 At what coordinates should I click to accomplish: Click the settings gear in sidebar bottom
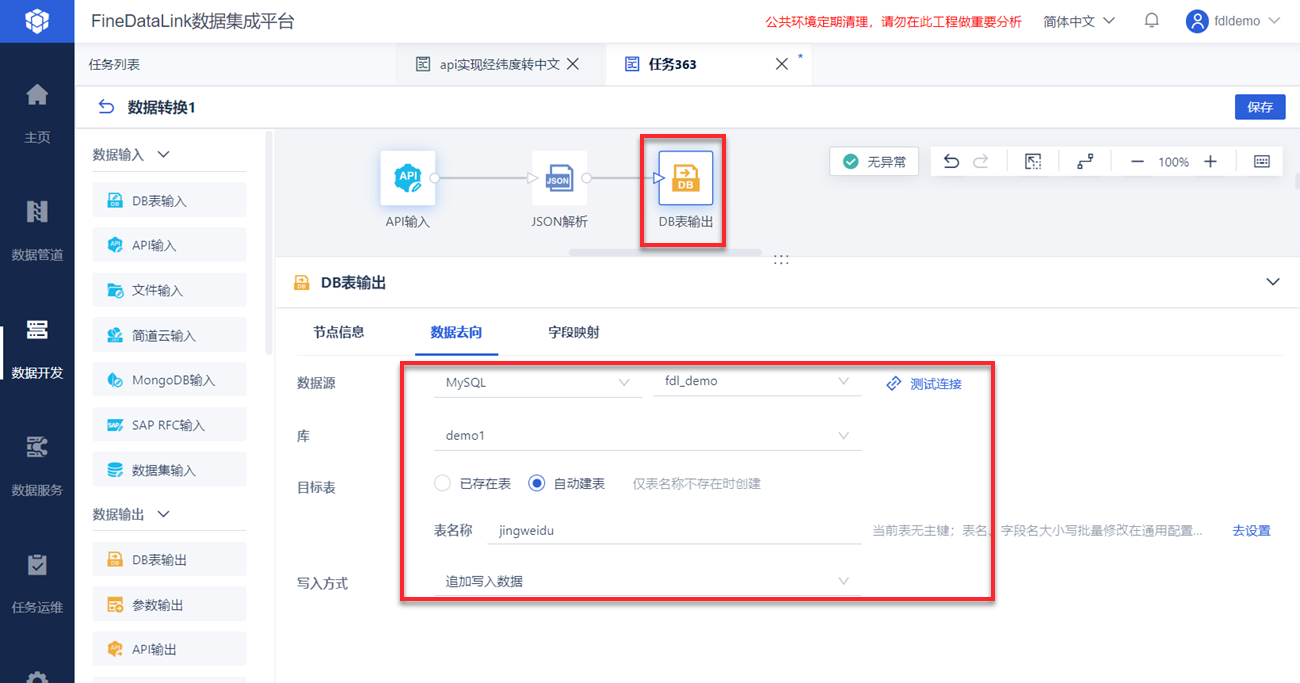(x=37, y=677)
